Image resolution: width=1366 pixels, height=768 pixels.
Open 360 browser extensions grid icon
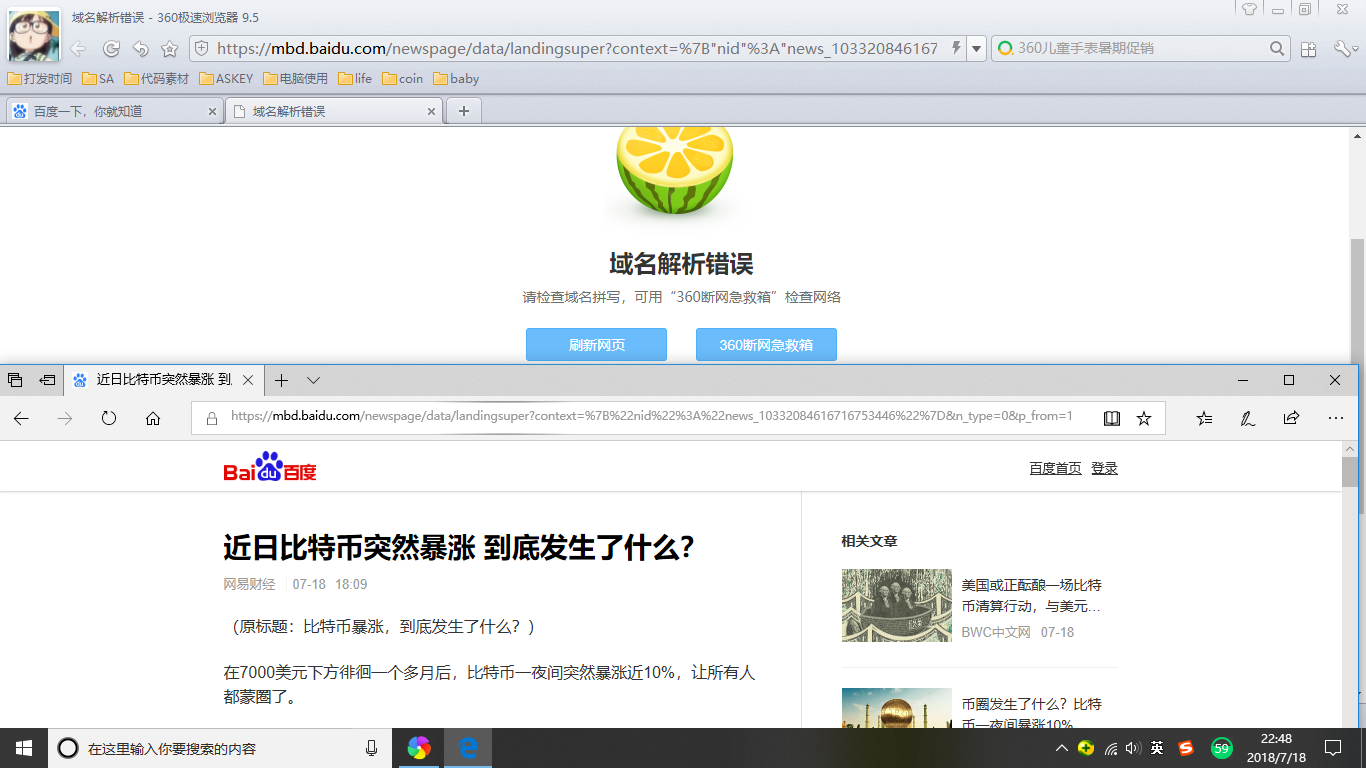tap(1308, 48)
